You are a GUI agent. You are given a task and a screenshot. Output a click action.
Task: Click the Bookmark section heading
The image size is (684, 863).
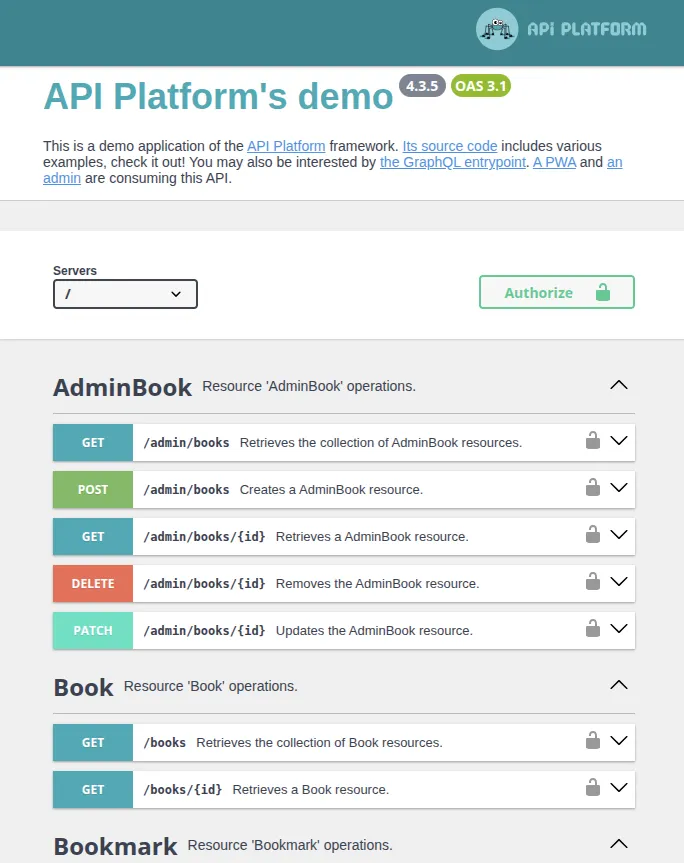pyautogui.click(x=116, y=846)
